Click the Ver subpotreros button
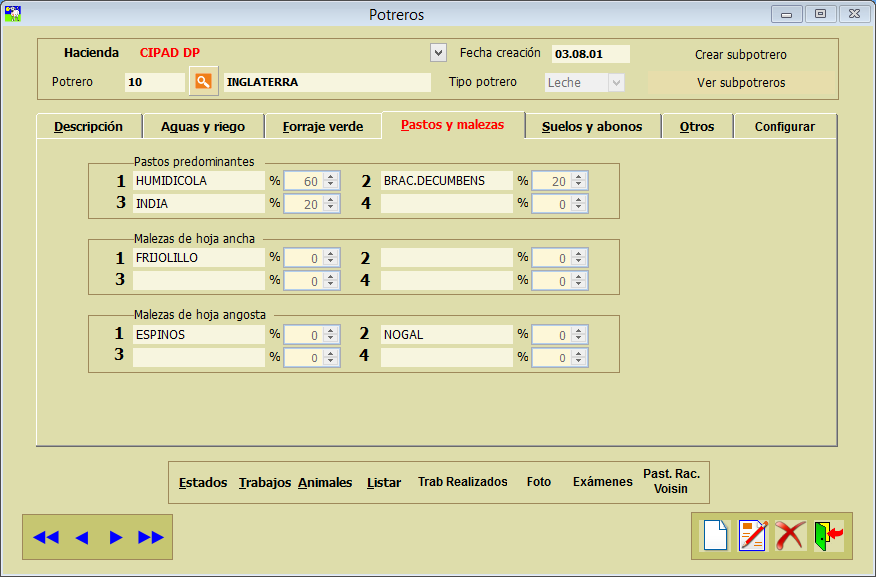Viewport: 876px width, 577px height. [x=741, y=83]
